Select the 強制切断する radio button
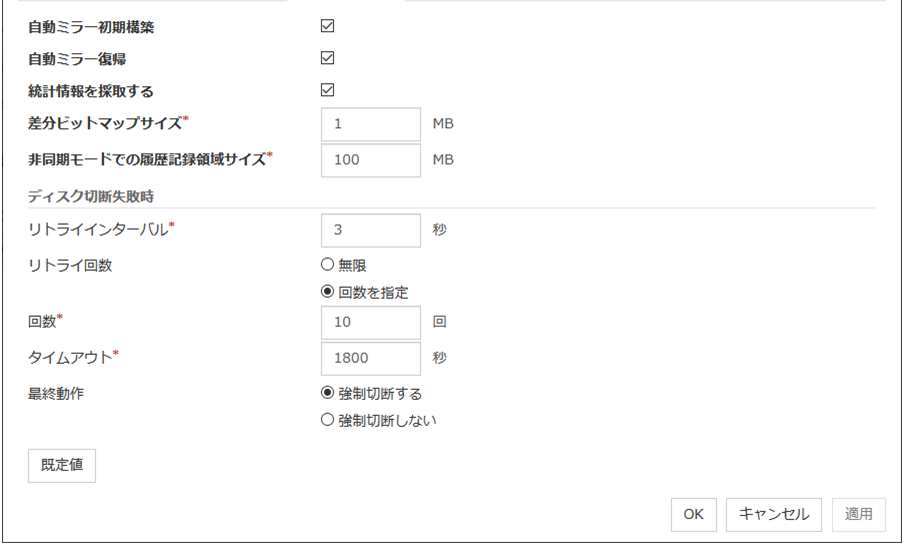The image size is (904, 545). pyautogui.click(x=327, y=393)
